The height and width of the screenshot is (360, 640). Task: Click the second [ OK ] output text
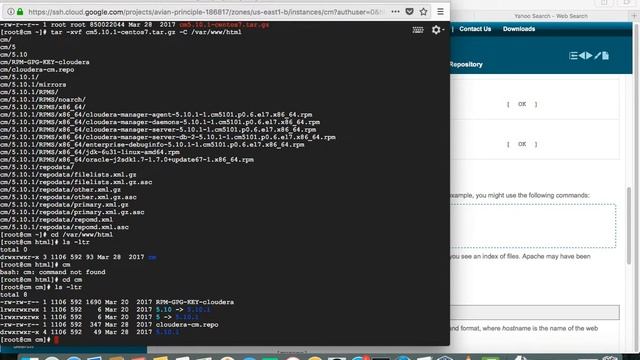pyautogui.click(x=522, y=144)
